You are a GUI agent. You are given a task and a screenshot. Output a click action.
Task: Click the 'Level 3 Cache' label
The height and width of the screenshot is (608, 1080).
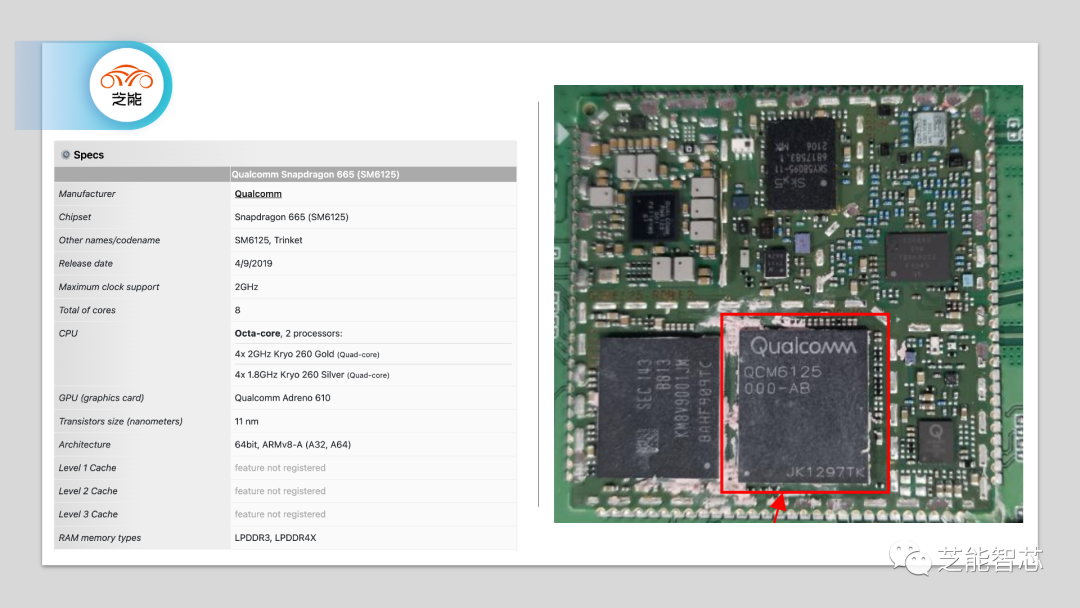pos(88,514)
